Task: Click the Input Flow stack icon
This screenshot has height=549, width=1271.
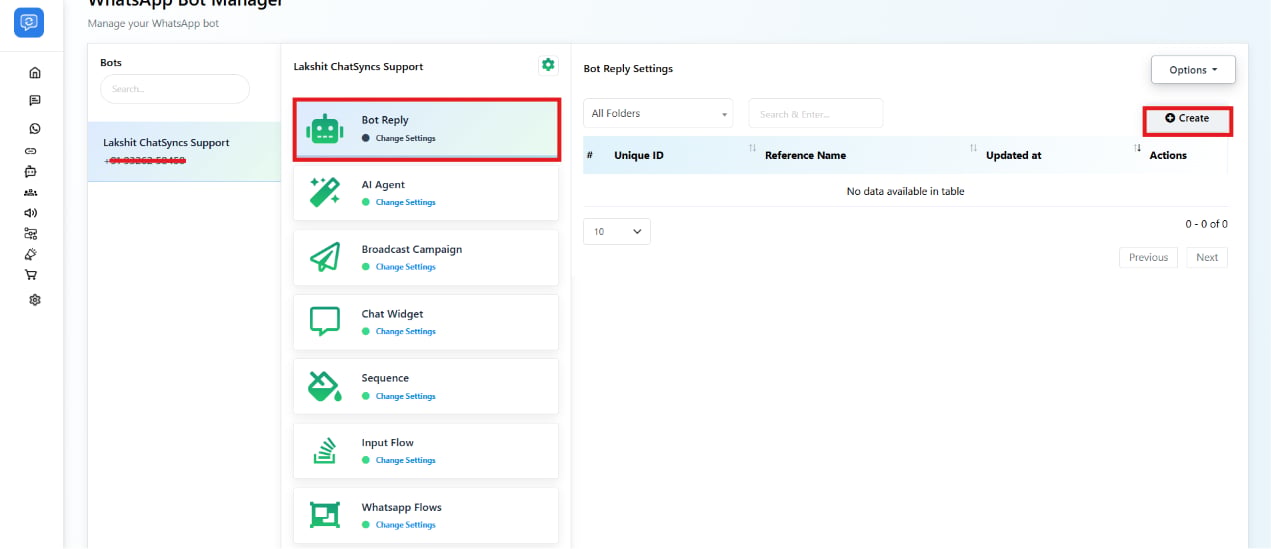Action: pyautogui.click(x=324, y=450)
